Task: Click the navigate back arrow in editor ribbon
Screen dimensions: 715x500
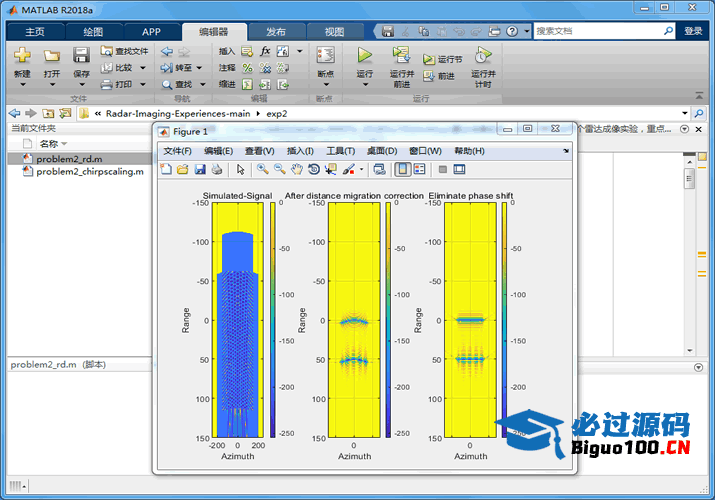Action: (167, 51)
